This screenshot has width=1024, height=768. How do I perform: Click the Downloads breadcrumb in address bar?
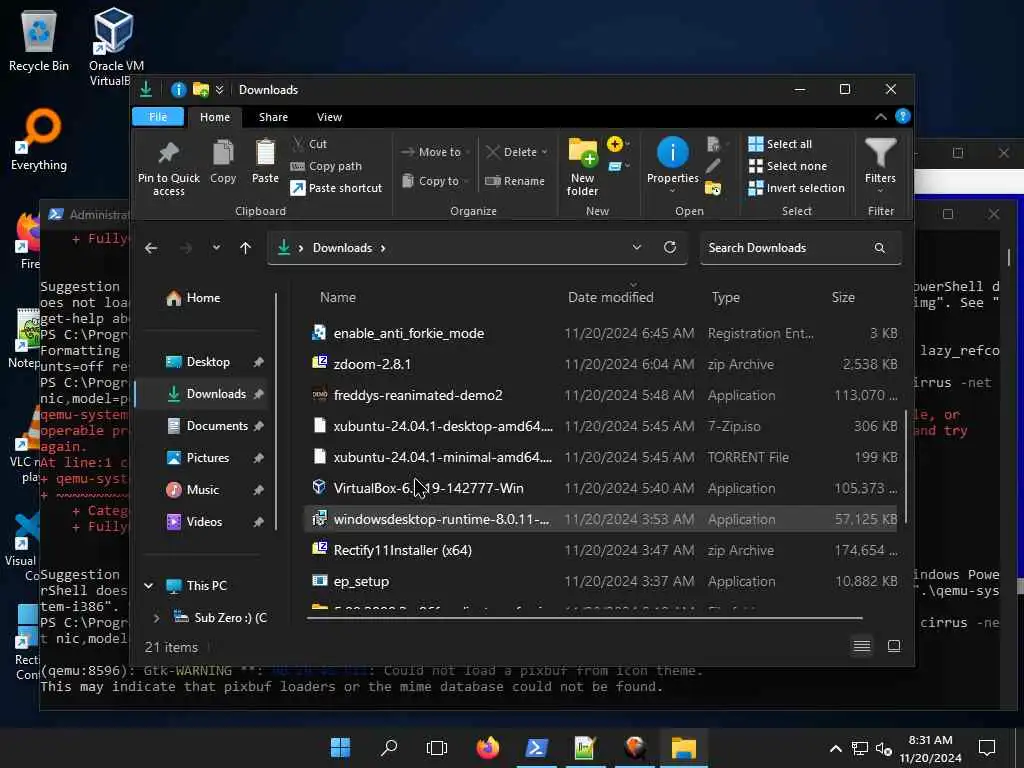(342, 248)
